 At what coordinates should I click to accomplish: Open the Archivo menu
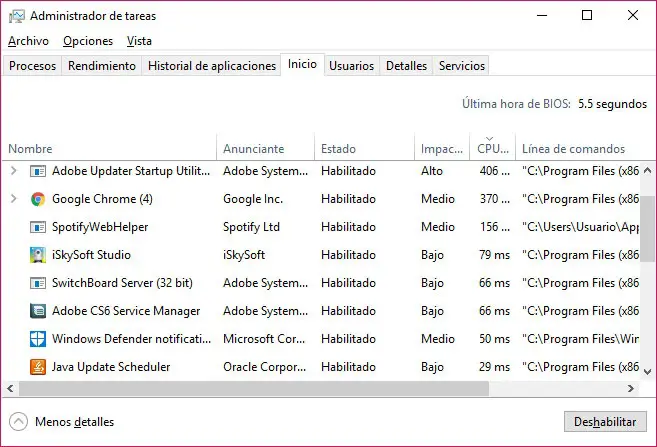tap(28, 41)
